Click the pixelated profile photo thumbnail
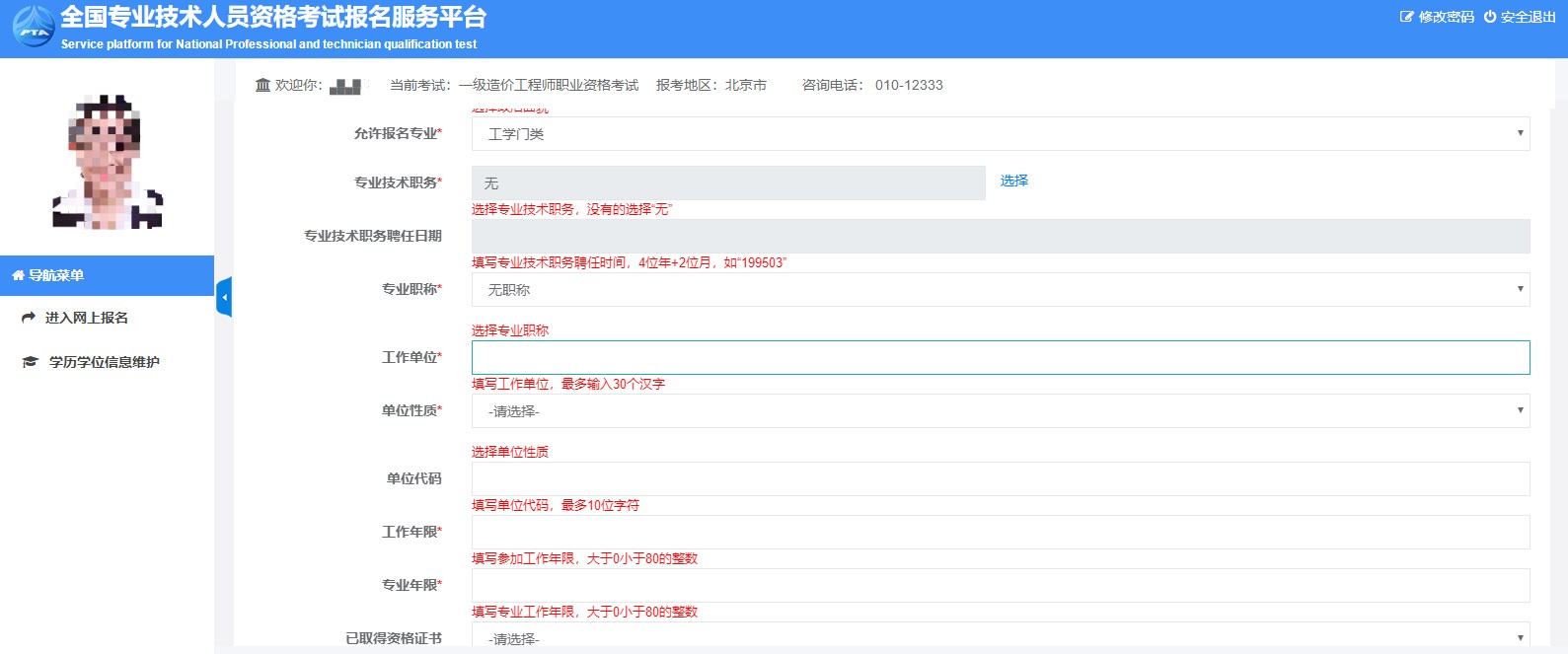Viewport: 1568px width, 654px height. point(107,163)
